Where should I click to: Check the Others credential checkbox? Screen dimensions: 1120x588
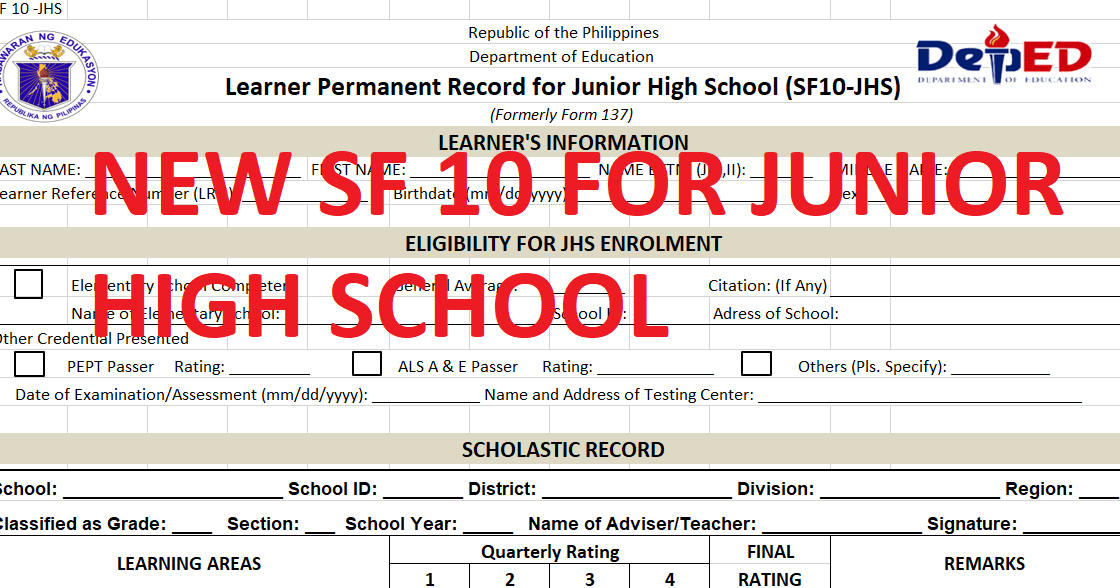point(756,362)
